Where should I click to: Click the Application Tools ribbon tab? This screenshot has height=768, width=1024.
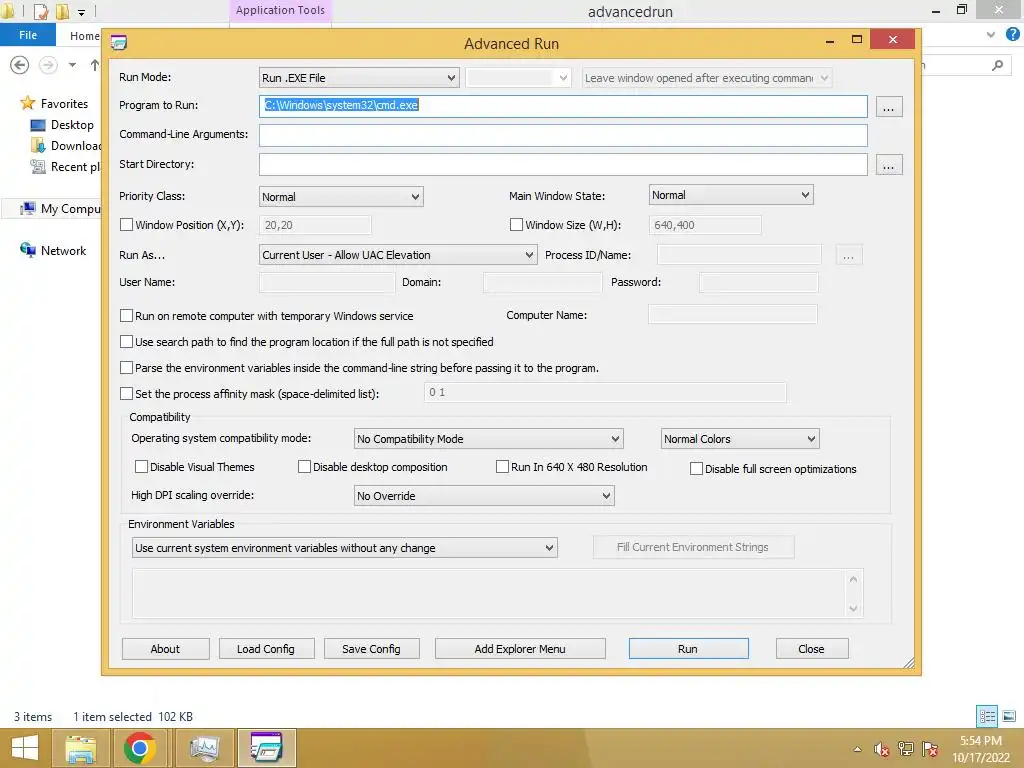coord(280,10)
